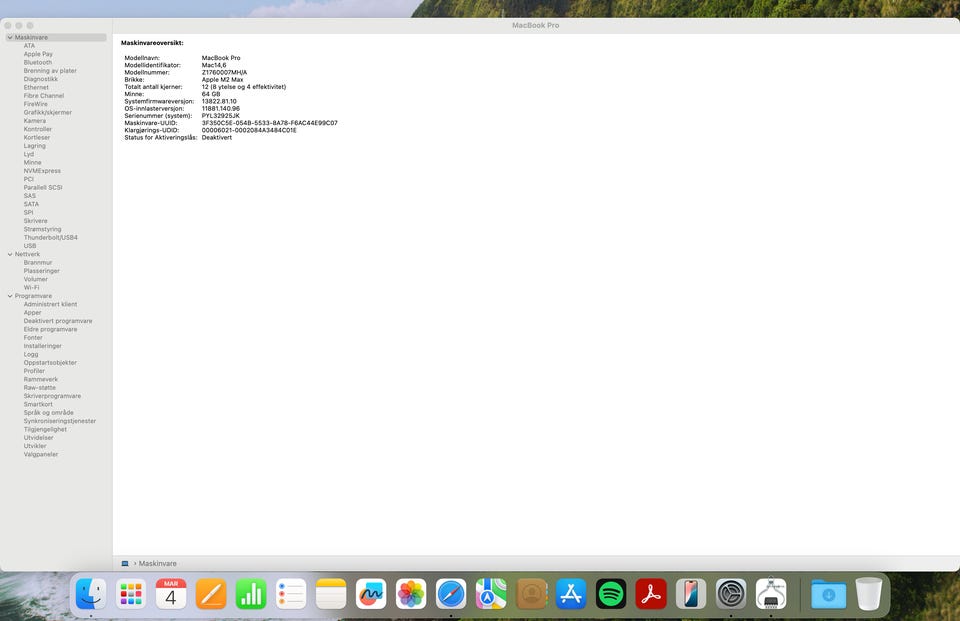This screenshot has height=621, width=960.
Task: Select Apple Pay in the sidebar
Action: pyautogui.click(x=38, y=54)
